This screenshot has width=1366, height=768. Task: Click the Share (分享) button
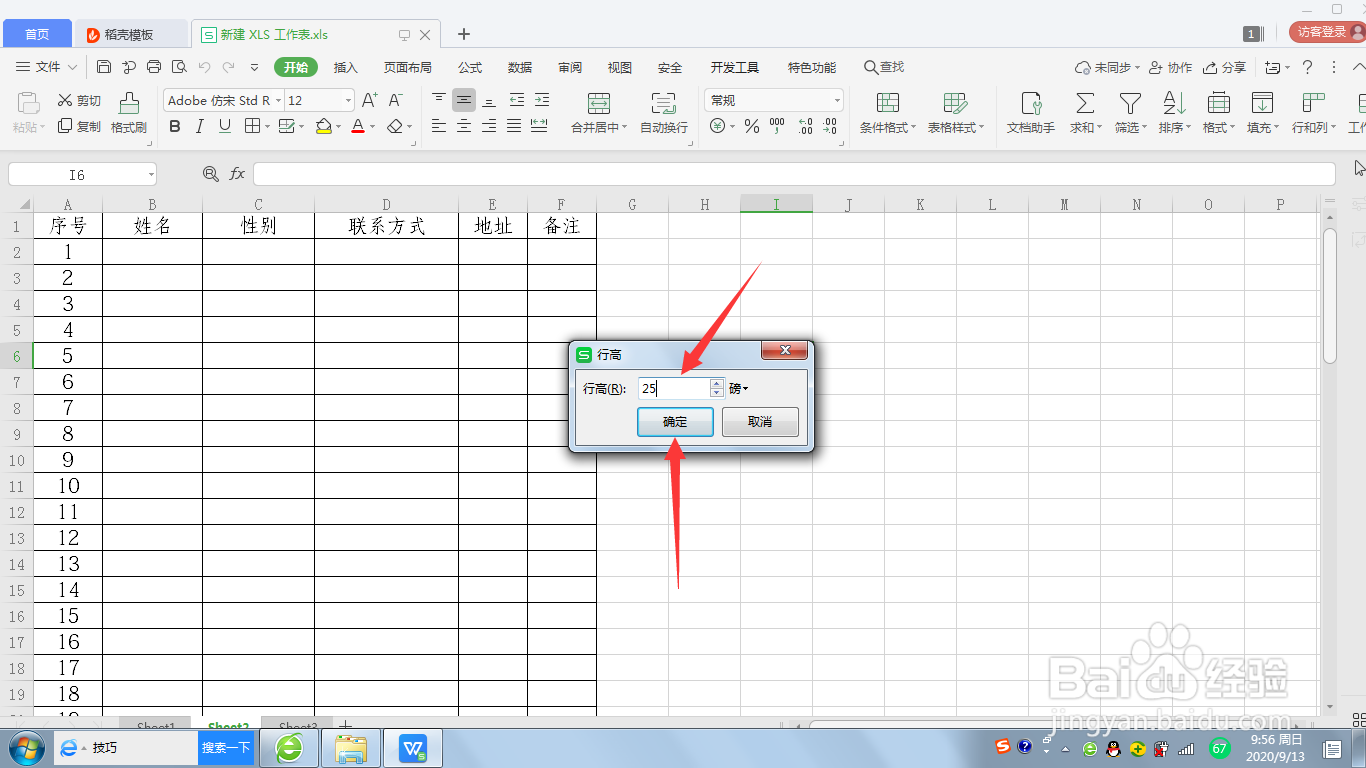(x=1225, y=67)
